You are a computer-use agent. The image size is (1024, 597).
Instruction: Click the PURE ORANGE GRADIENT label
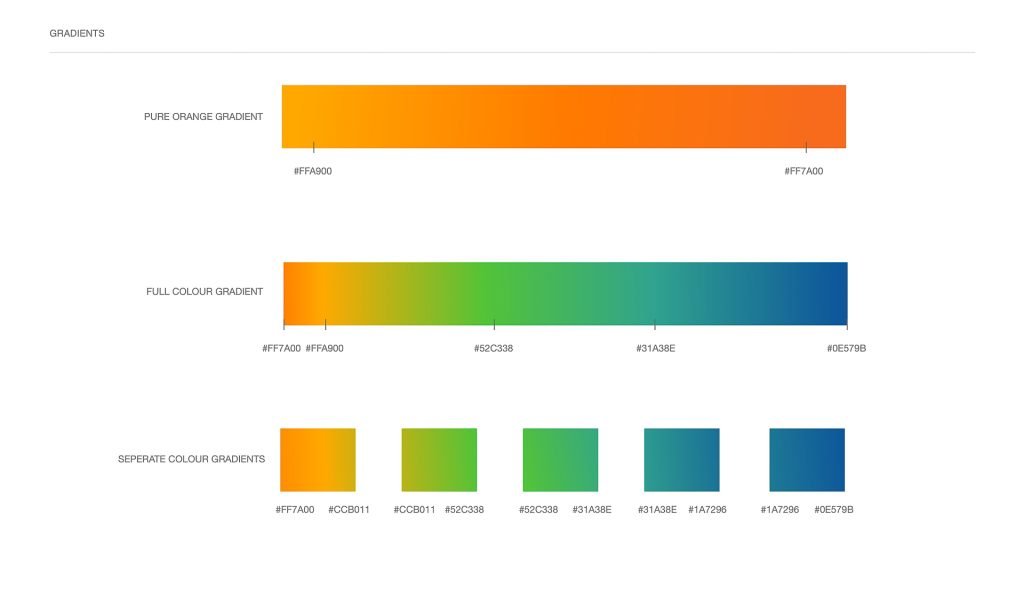(203, 117)
